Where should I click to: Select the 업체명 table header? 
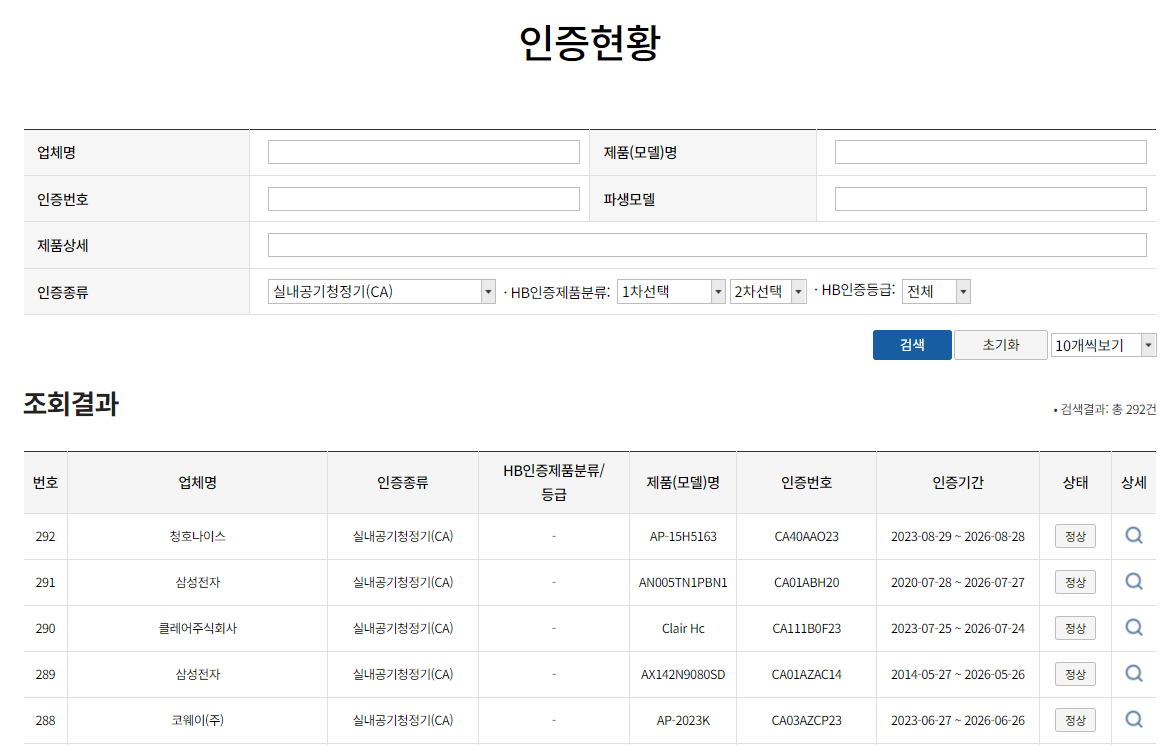pyautogui.click(x=197, y=481)
